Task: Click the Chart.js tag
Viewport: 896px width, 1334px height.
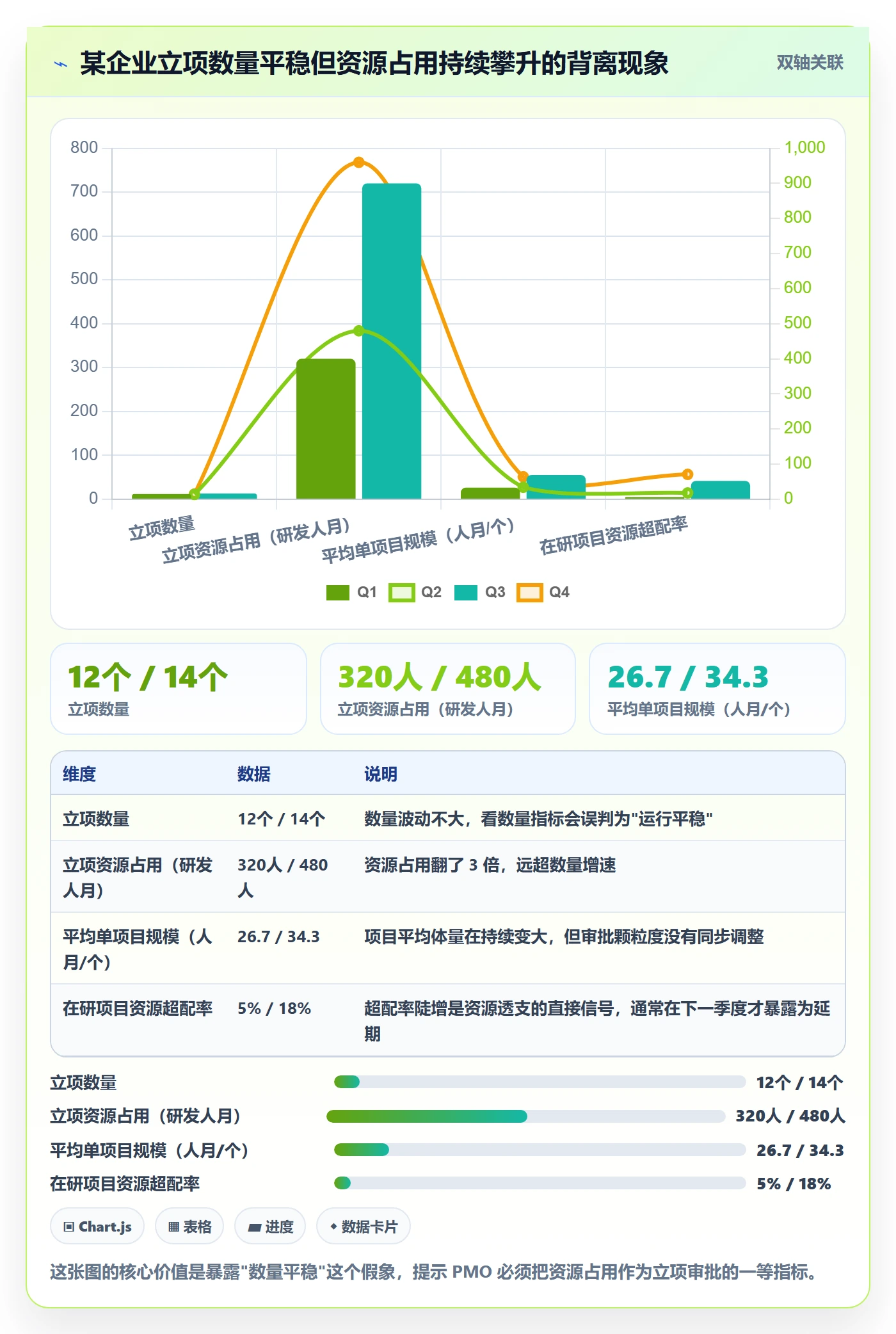Action: [97, 1226]
